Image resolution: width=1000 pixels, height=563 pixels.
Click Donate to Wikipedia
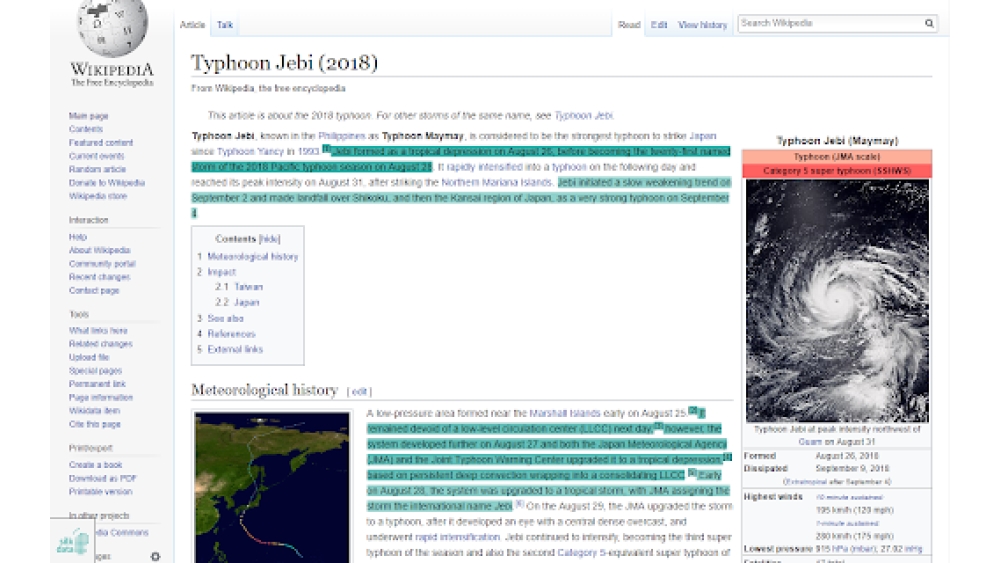(x=107, y=183)
